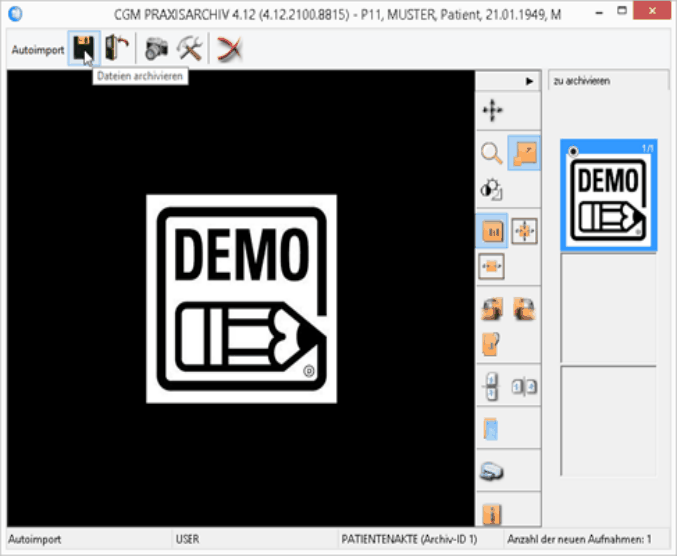Click 'Anzahl der neuen Aufnahmen: 1' status text
Image resolution: width=677 pixels, height=556 pixels.
[579, 539]
